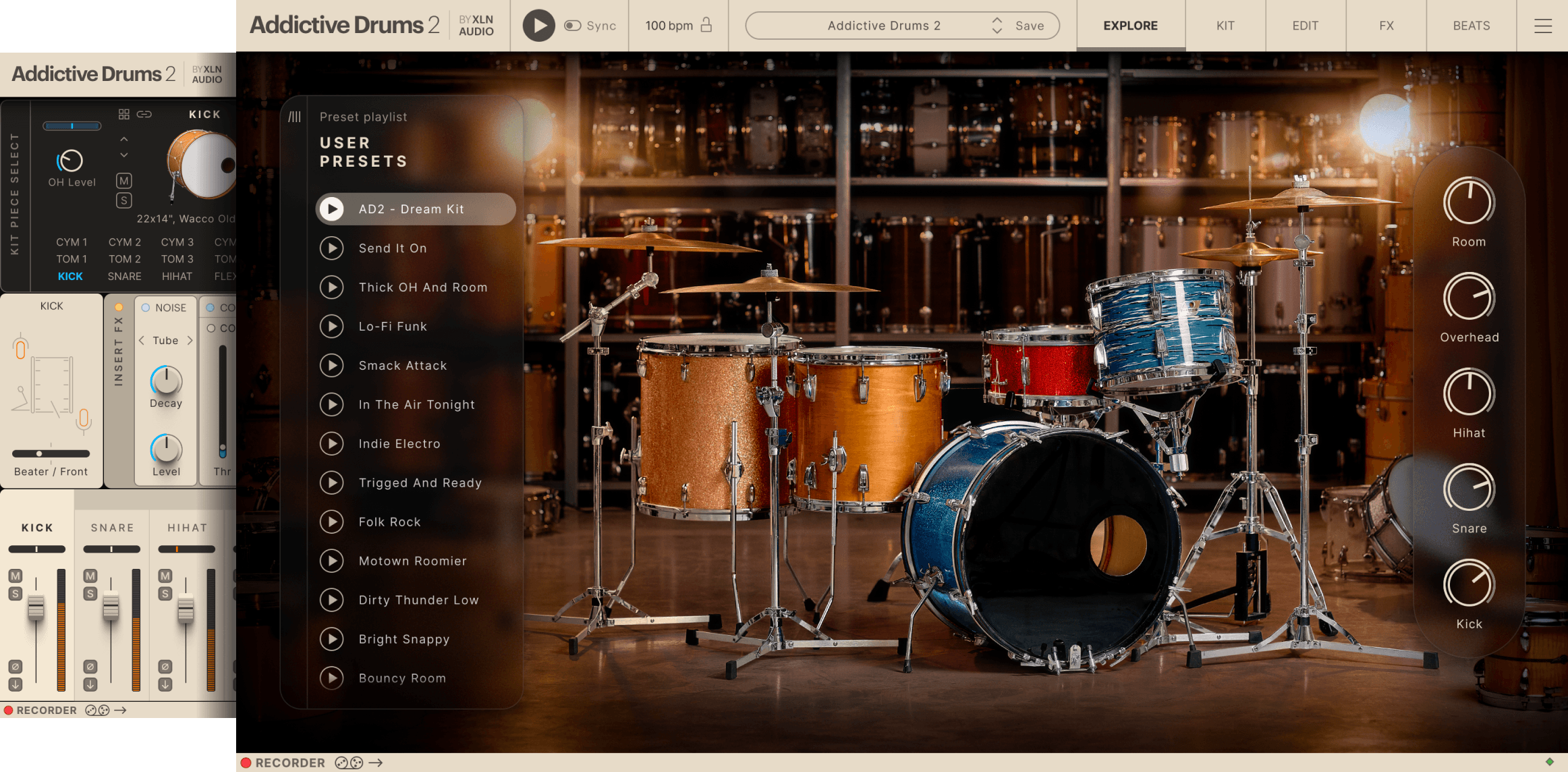Click the Overhead level knob
The image size is (1568, 772).
(x=1469, y=298)
